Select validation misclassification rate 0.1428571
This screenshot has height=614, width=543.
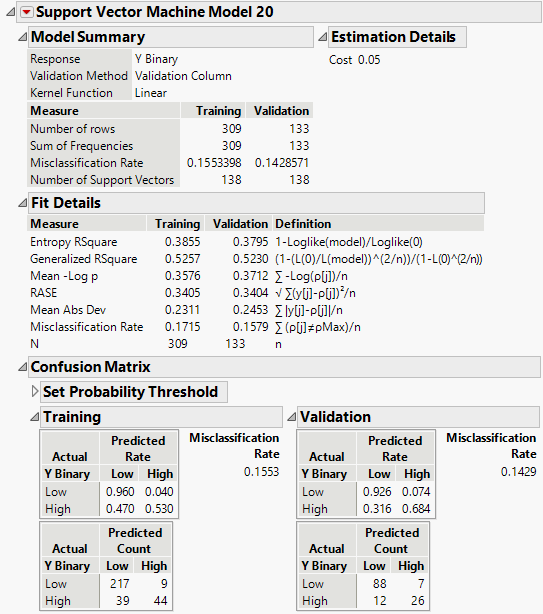pos(282,163)
